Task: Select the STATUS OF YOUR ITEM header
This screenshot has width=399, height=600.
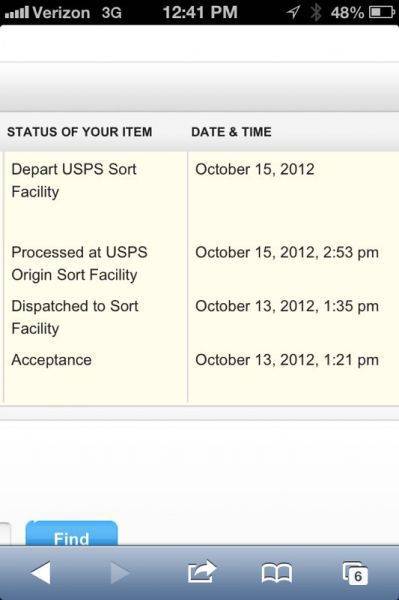Action: [x=80, y=132]
